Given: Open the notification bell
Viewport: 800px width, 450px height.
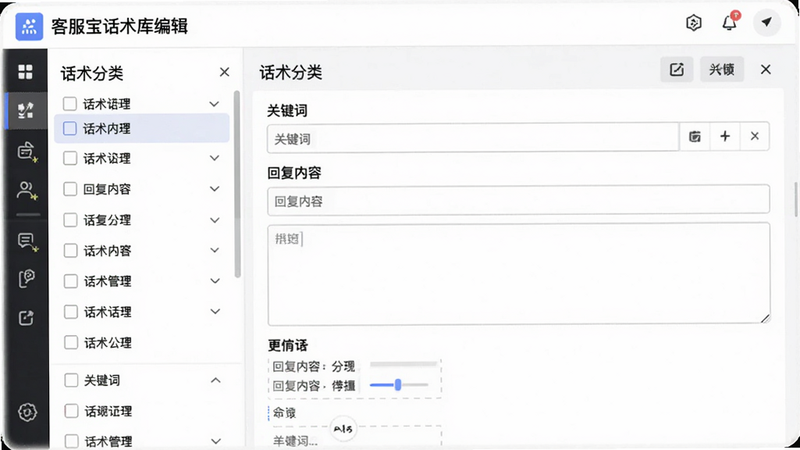Looking at the screenshot, I should tap(729, 22).
